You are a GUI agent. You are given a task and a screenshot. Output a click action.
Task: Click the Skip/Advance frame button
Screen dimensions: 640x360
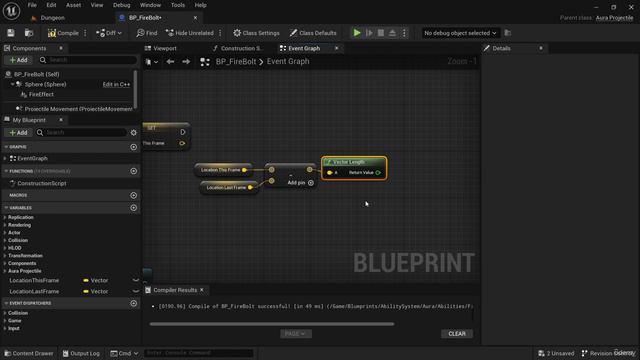tap(369, 33)
